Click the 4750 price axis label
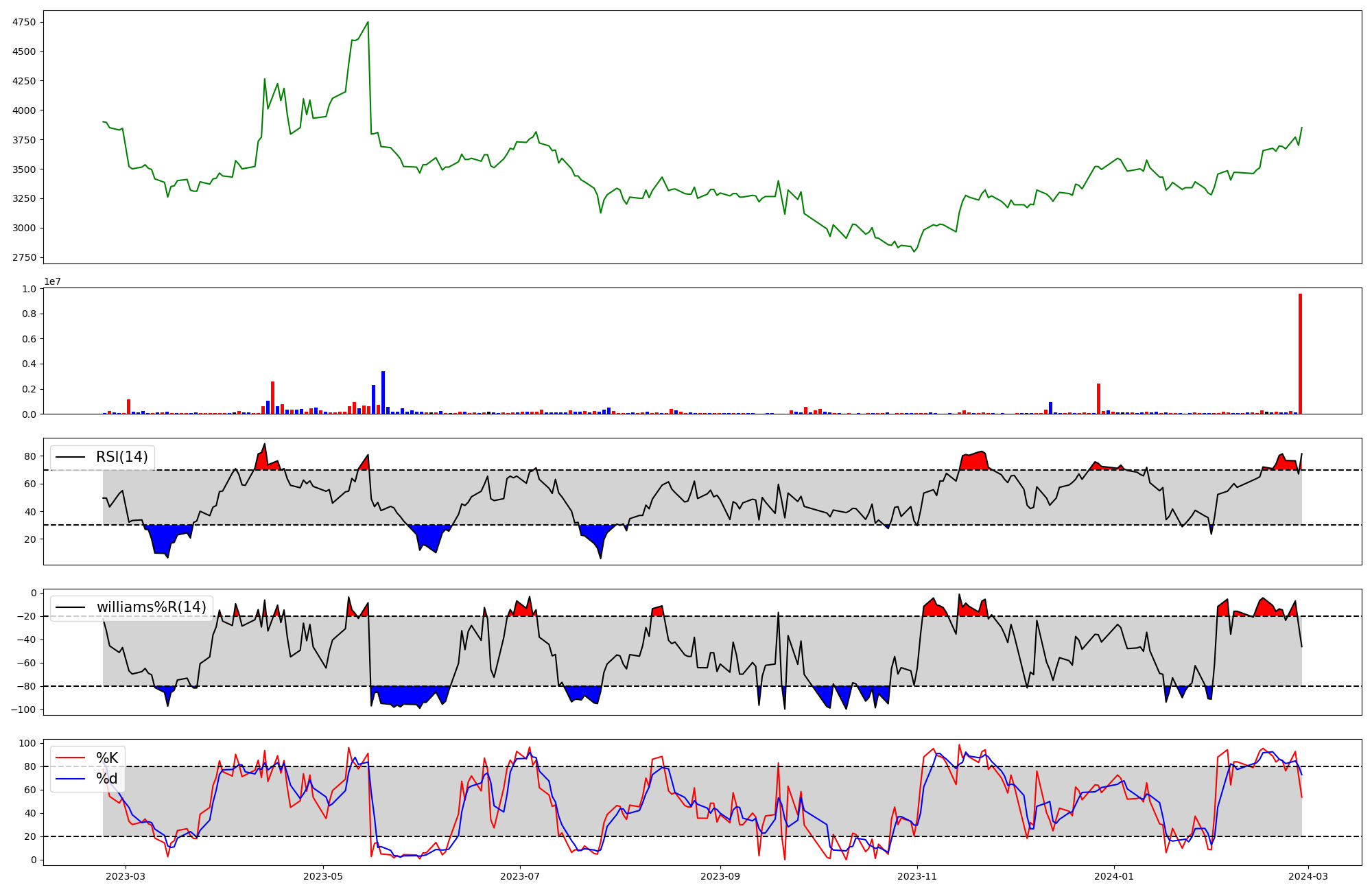Viewport: 1372px width, 892px height. pos(24,22)
